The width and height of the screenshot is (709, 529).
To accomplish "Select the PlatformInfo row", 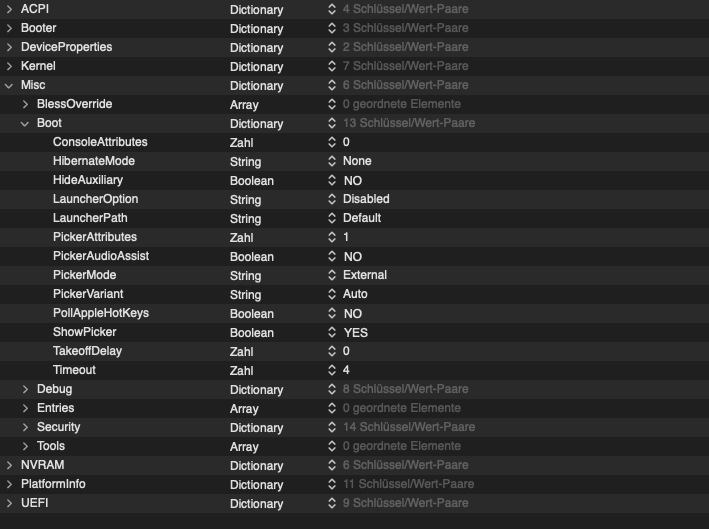I will (x=53, y=484).
